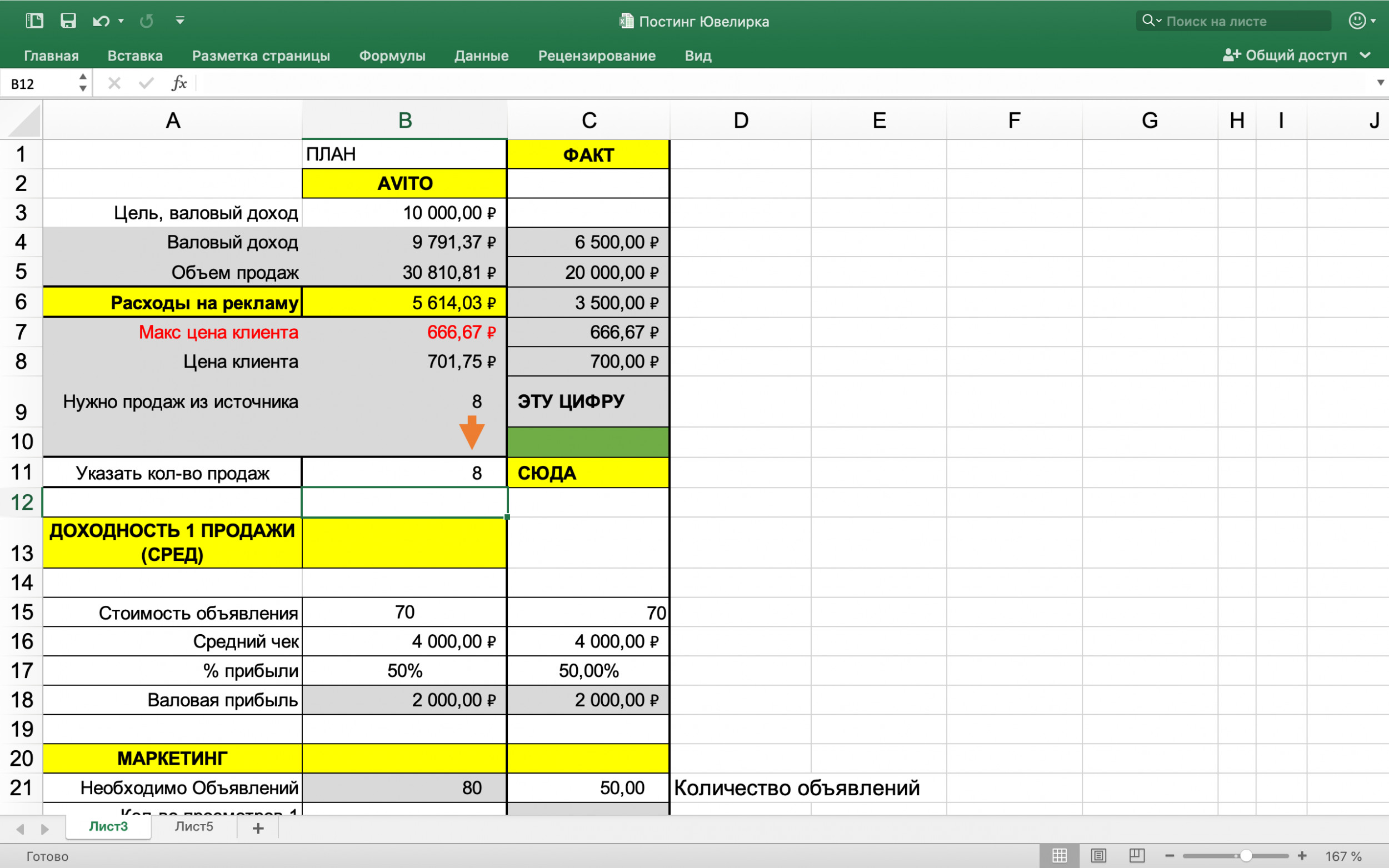The image size is (1389, 868).
Task: Switch to Page Layout view icon
Action: 1098,855
